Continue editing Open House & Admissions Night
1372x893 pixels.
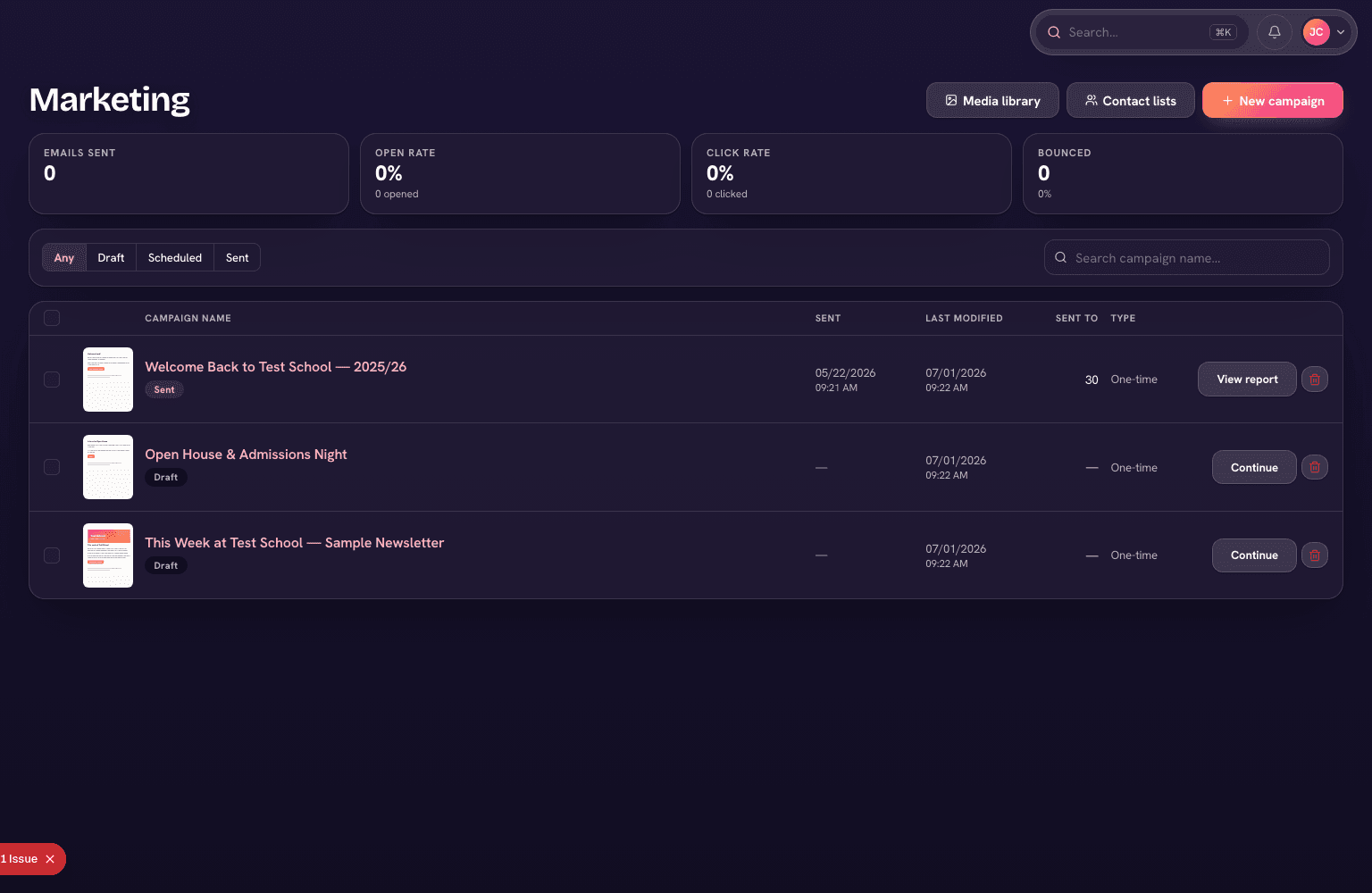pyautogui.click(x=1254, y=467)
